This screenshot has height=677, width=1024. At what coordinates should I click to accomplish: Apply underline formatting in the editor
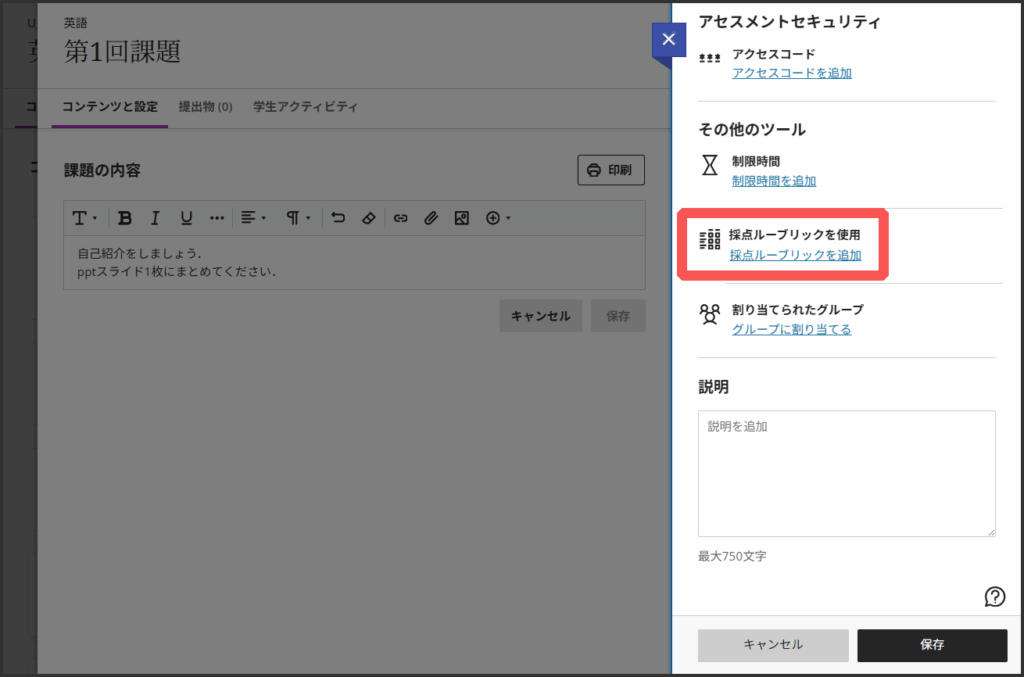tap(186, 218)
